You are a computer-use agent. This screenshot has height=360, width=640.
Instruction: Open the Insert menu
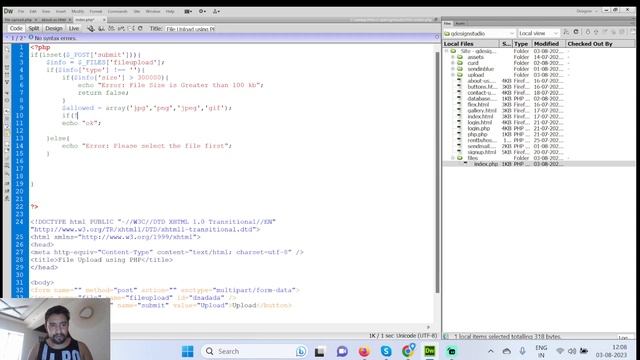[61, 11]
